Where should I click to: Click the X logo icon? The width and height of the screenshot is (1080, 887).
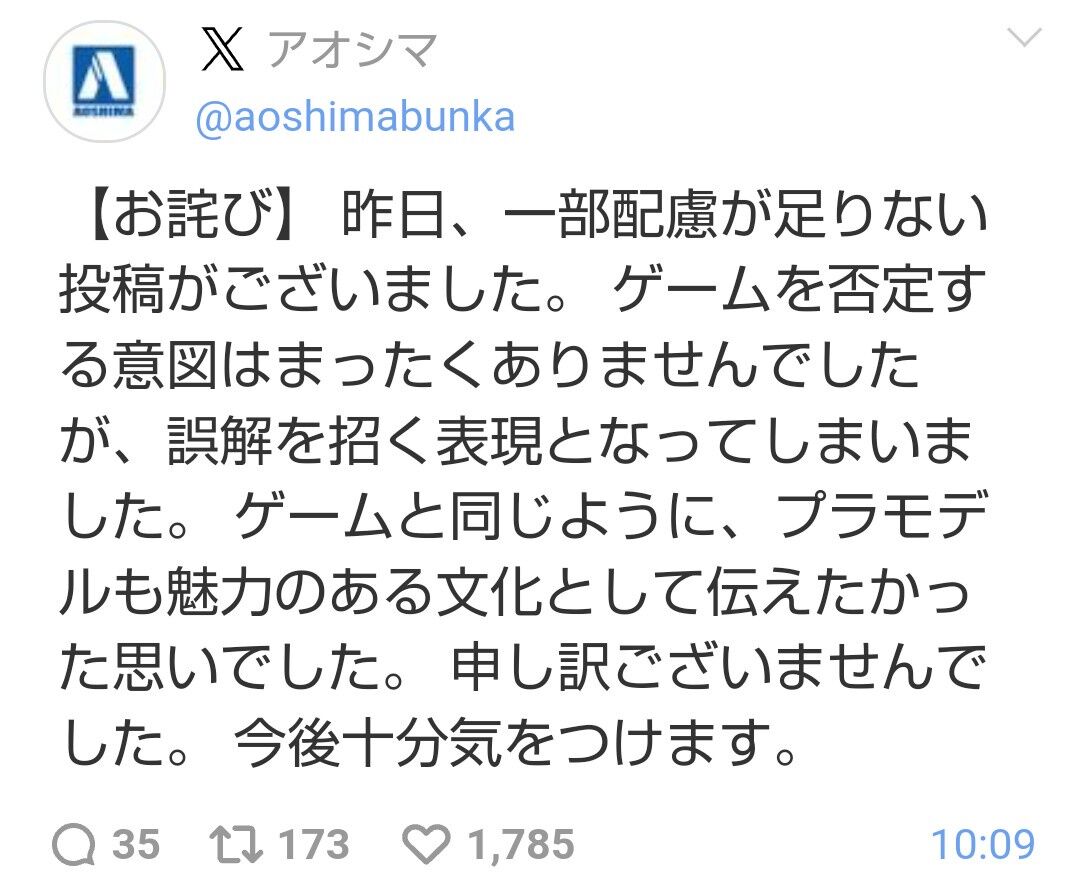point(223,49)
